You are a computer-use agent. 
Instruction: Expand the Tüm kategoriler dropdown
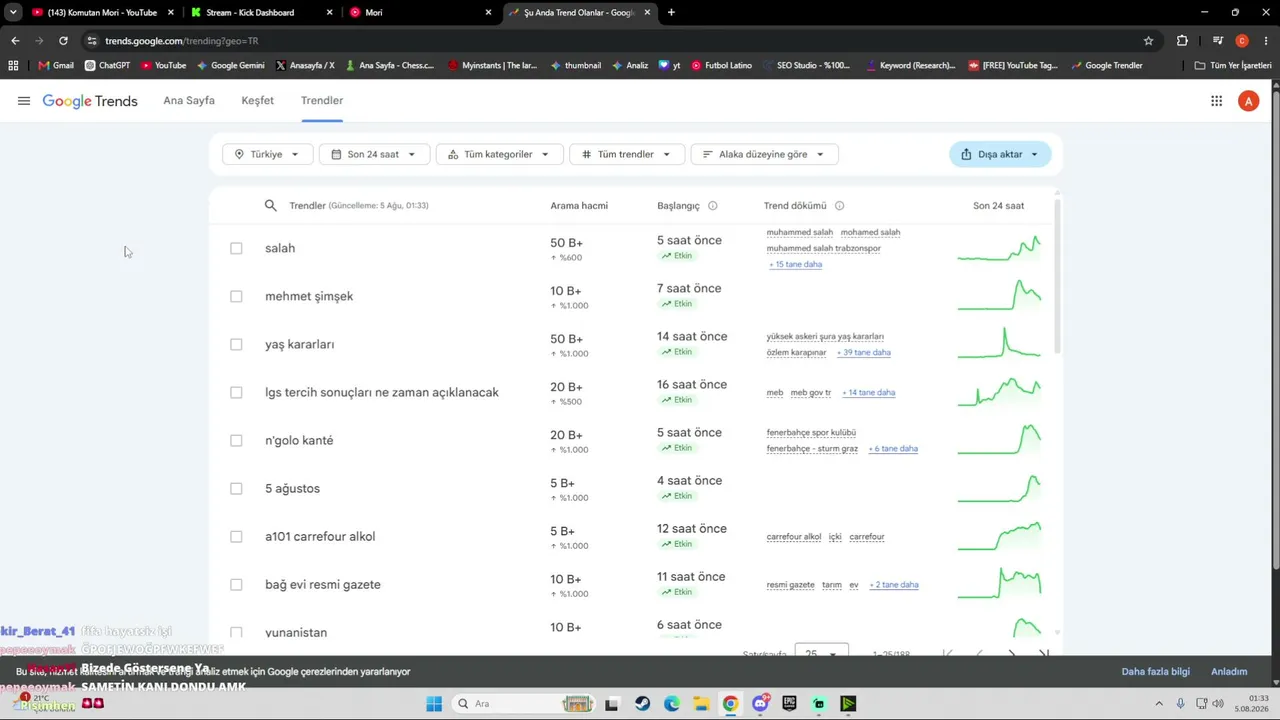[x=499, y=154]
